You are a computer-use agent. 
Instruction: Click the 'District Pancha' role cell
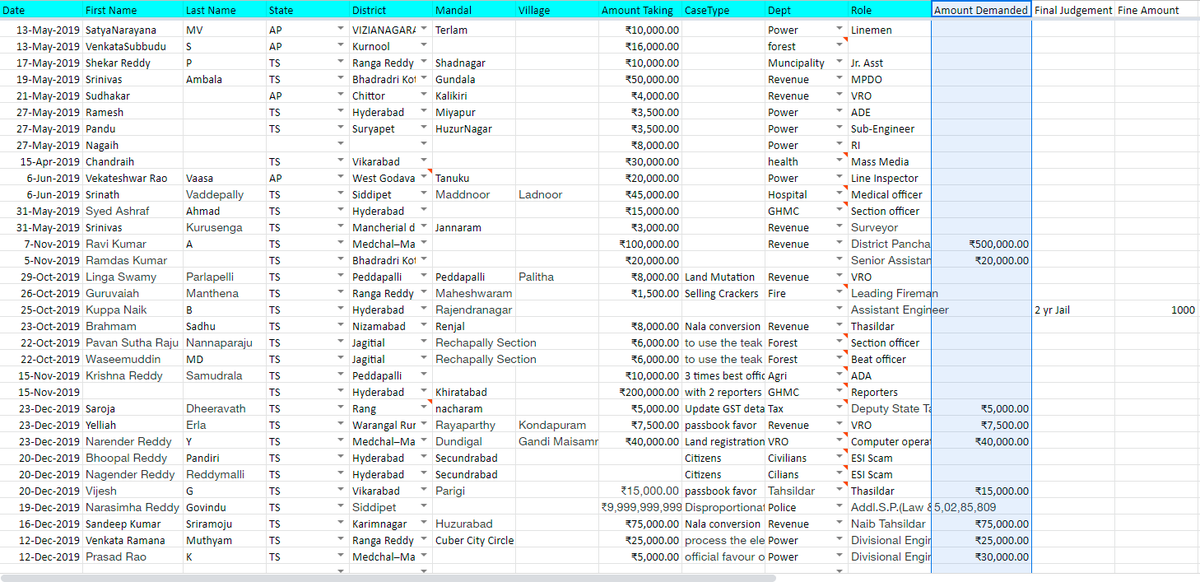889,244
